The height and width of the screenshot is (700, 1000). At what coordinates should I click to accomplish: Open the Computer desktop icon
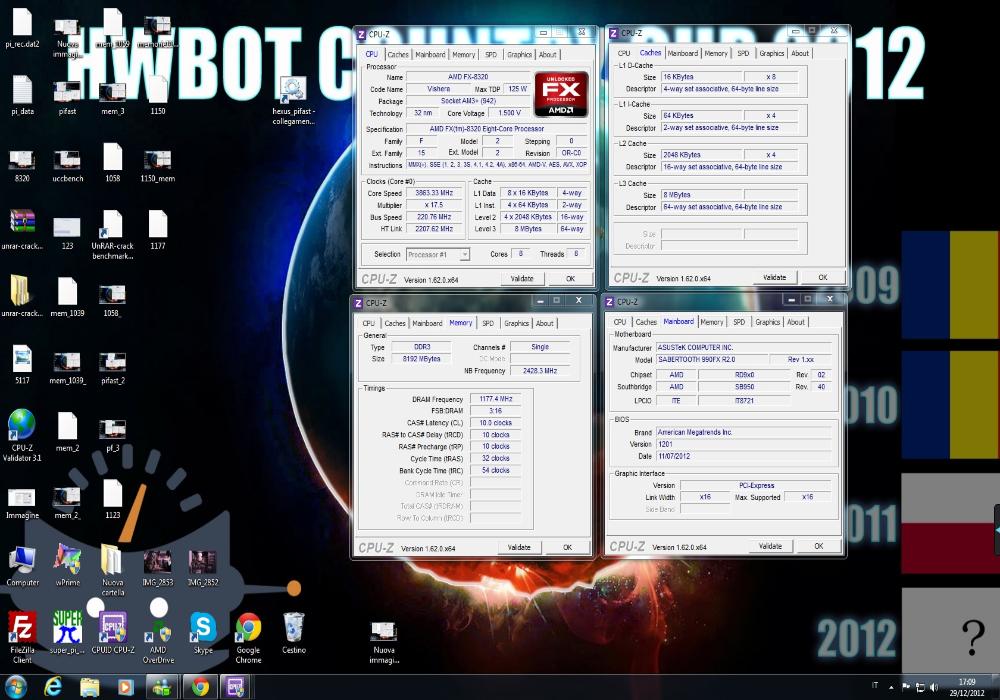click(x=22, y=565)
